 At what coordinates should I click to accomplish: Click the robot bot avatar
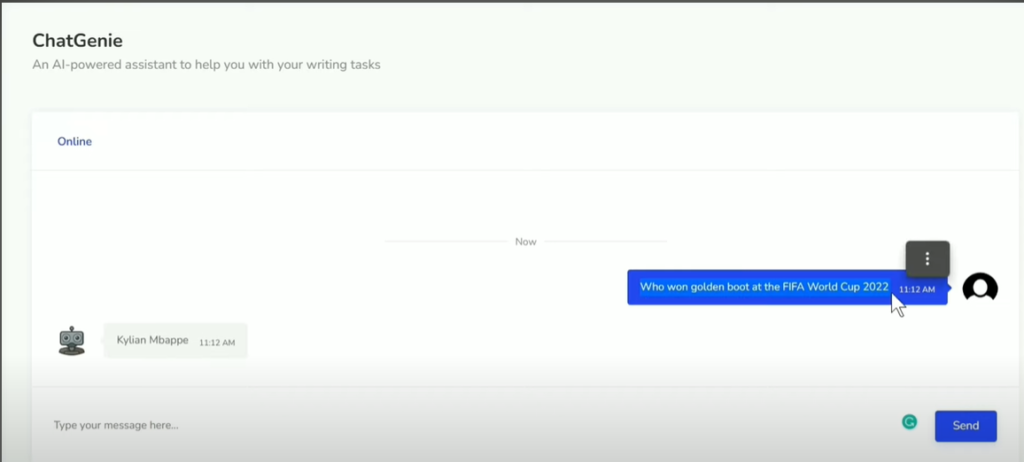(72, 340)
